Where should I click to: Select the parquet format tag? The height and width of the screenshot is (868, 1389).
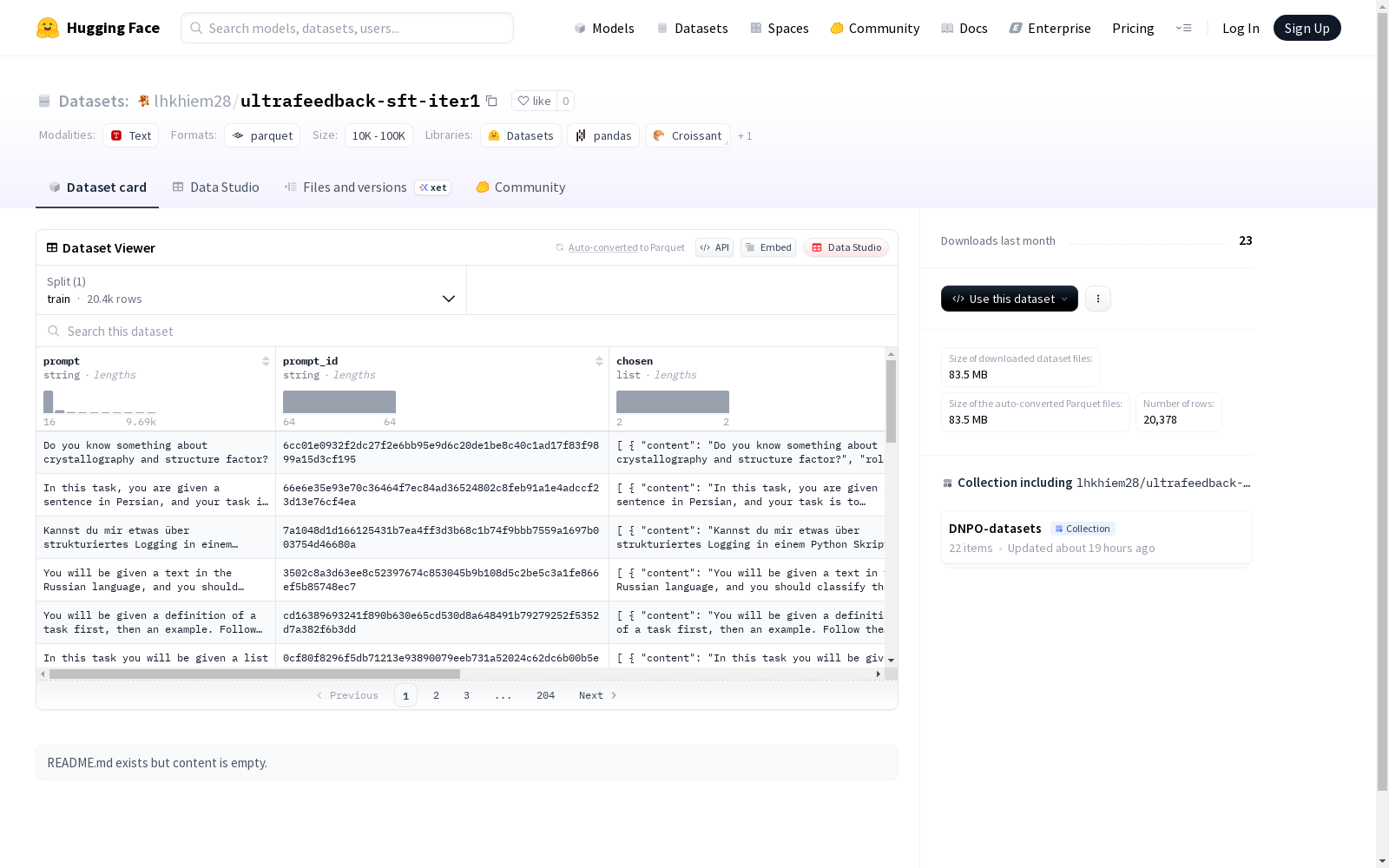click(262, 135)
